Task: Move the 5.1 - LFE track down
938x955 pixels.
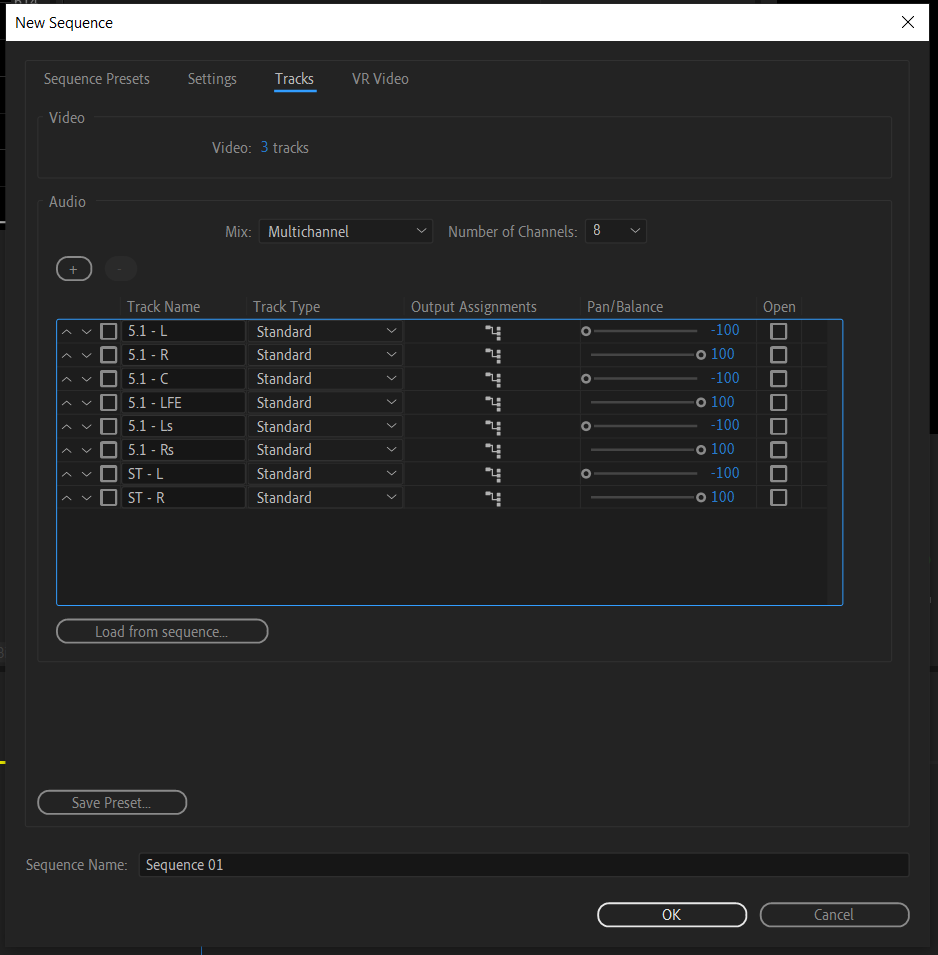Action: (x=86, y=401)
